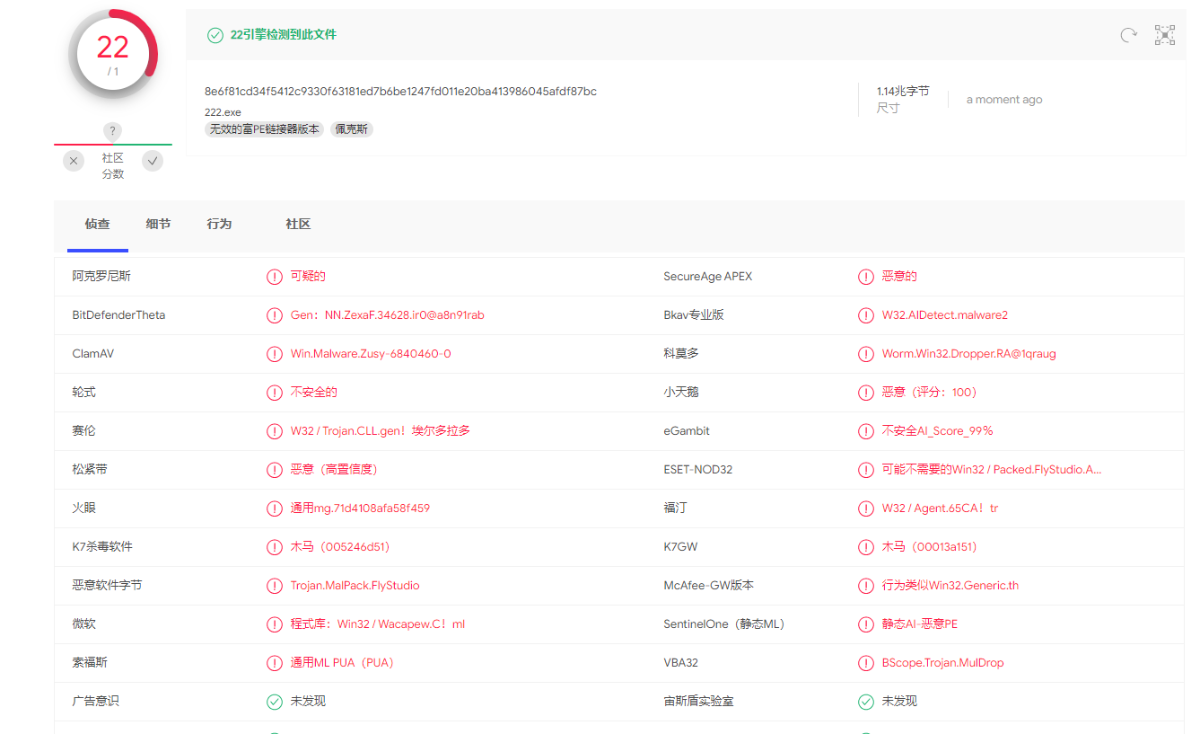Switch to the 细节 details tab

tap(158, 224)
